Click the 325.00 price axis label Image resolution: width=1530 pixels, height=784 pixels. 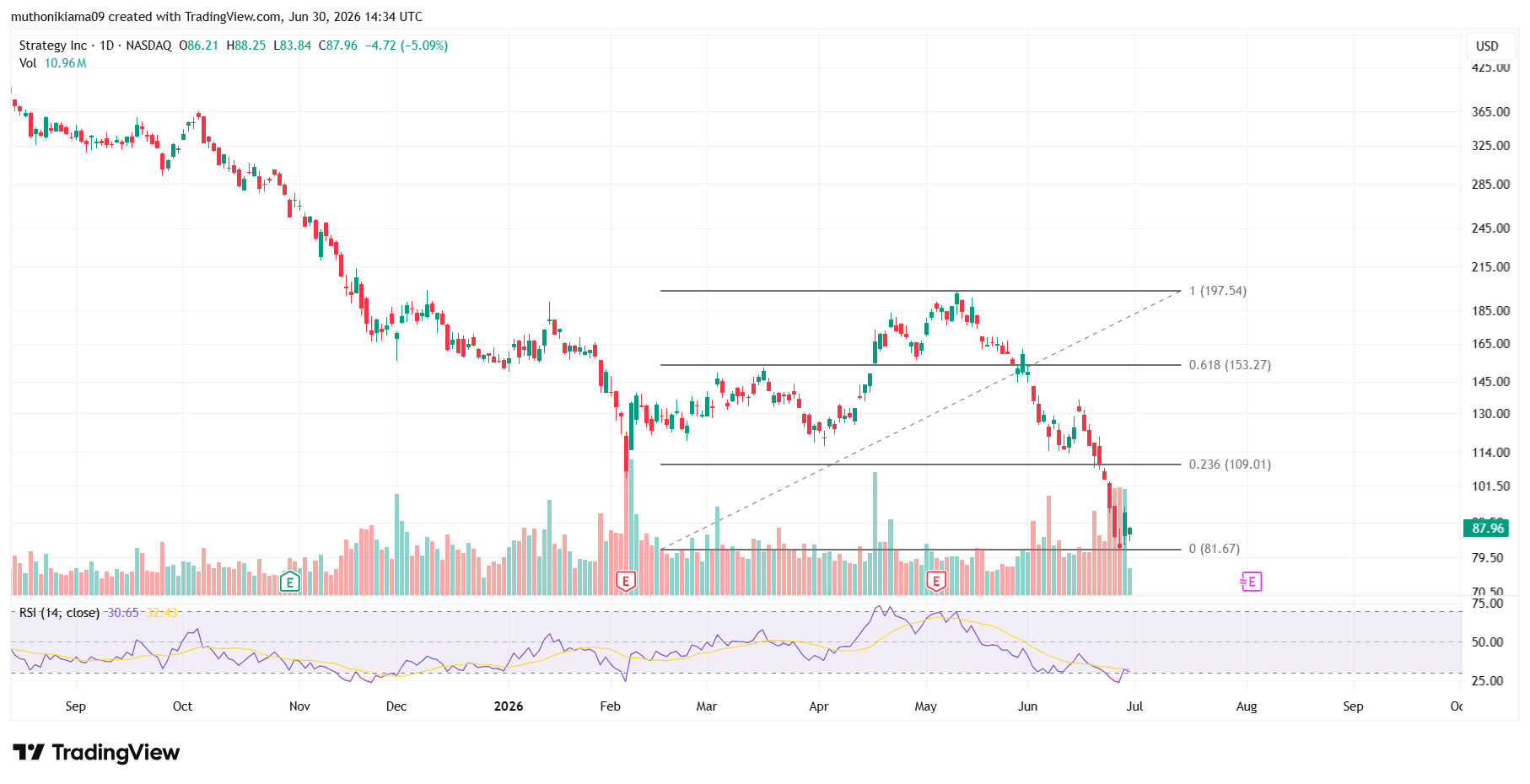coord(1490,145)
